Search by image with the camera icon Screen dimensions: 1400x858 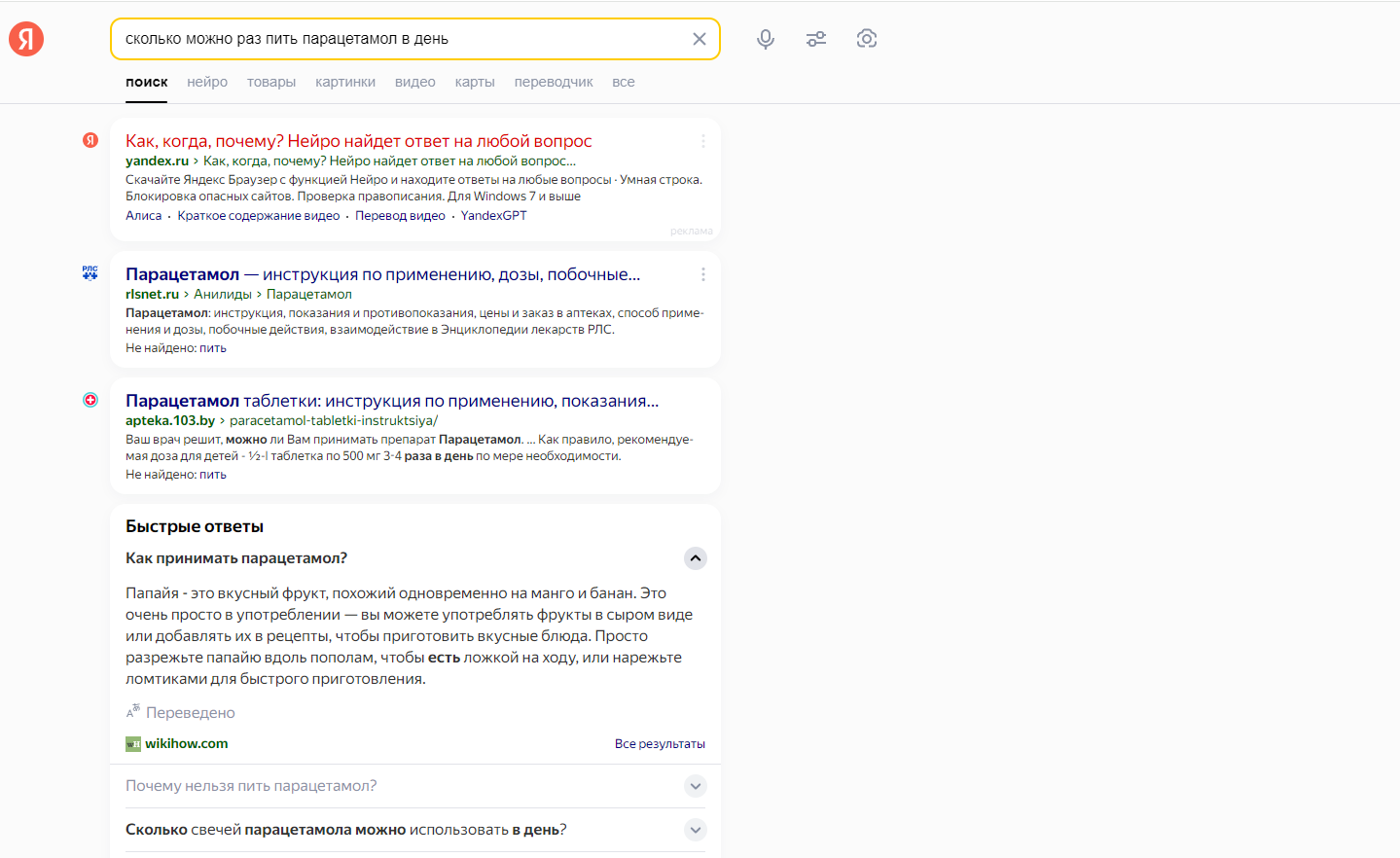867,39
